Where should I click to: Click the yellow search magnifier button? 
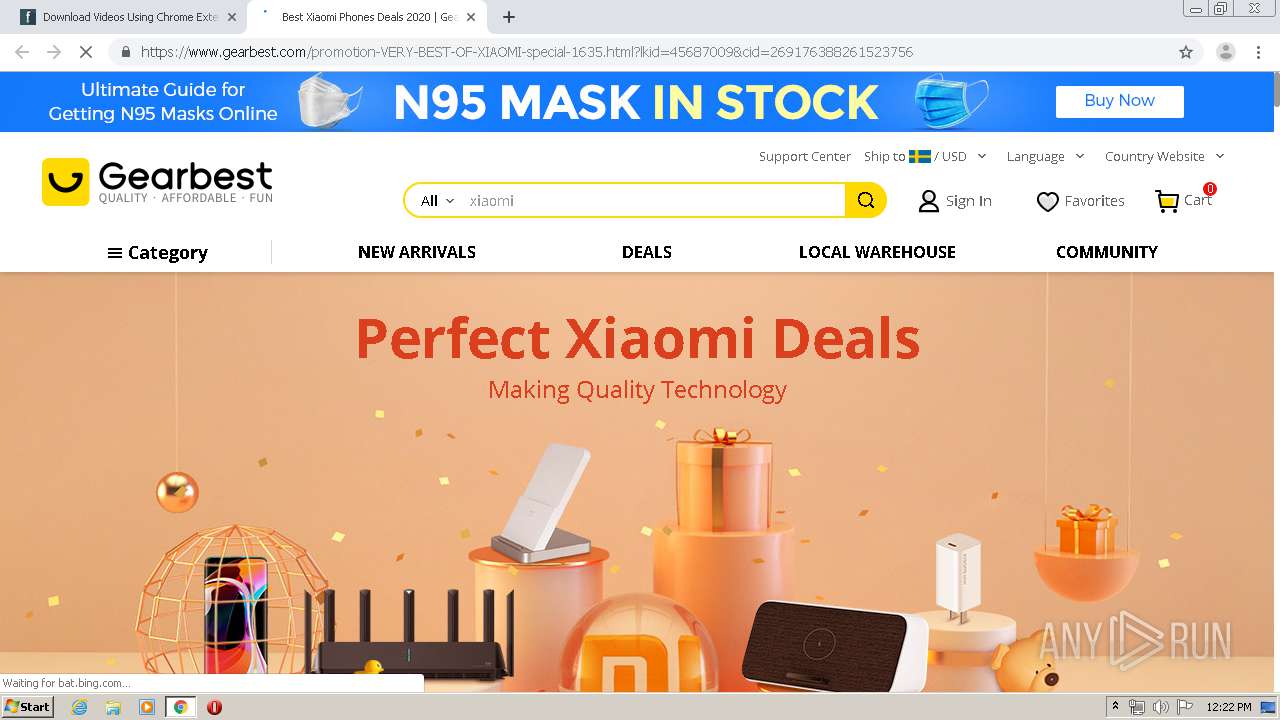[x=865, y=200]
